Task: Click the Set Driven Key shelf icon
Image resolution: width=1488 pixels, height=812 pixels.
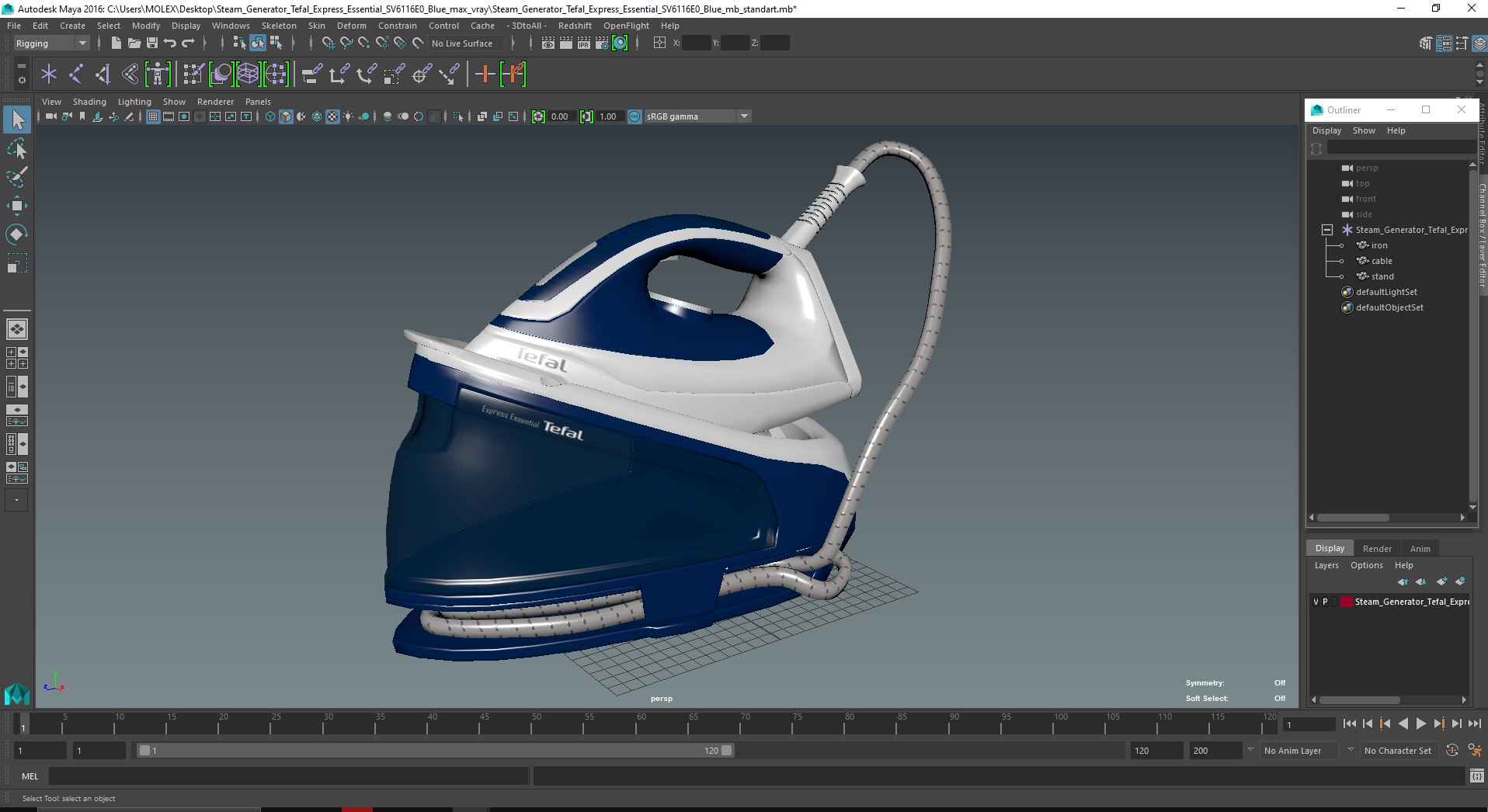Action: [513, 75]
